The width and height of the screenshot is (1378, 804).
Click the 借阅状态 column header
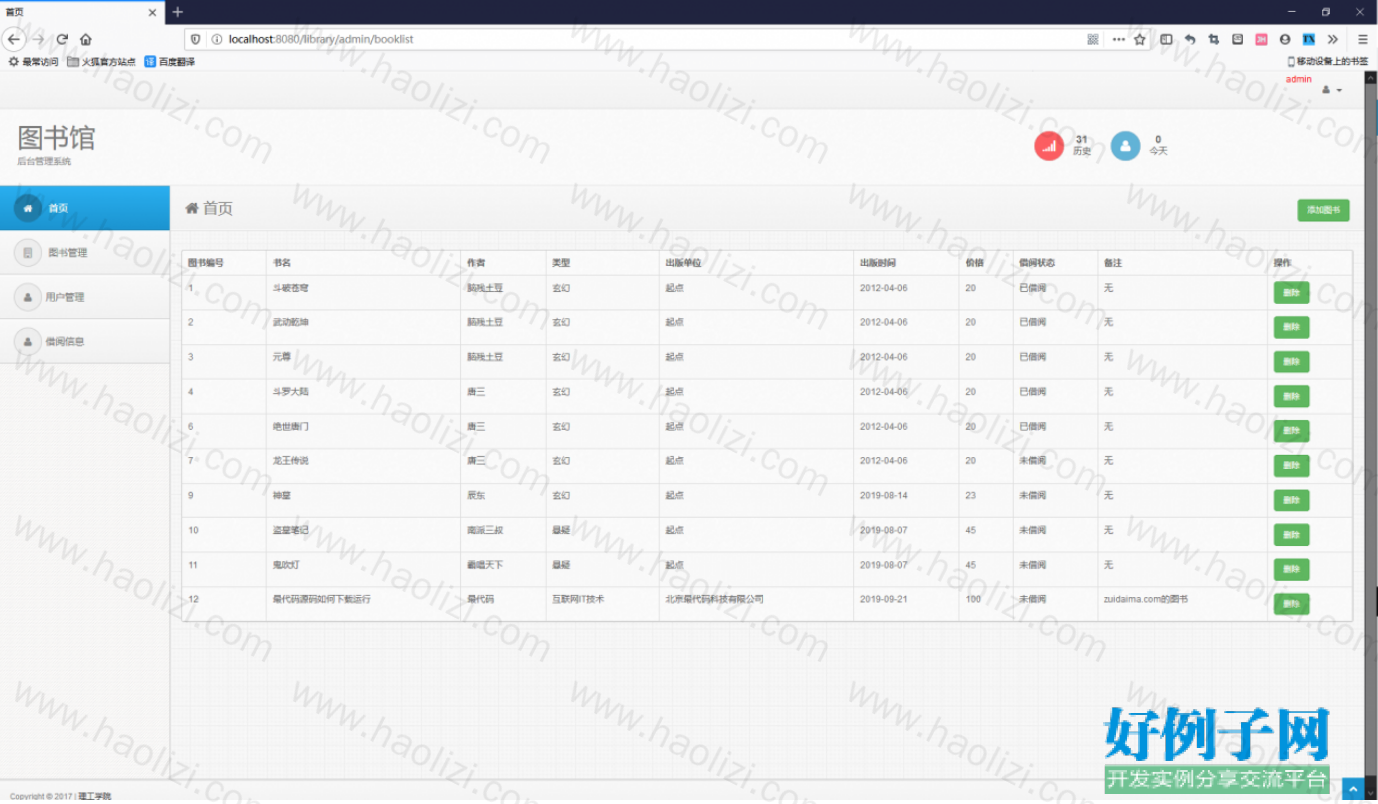coord(1037,263)
